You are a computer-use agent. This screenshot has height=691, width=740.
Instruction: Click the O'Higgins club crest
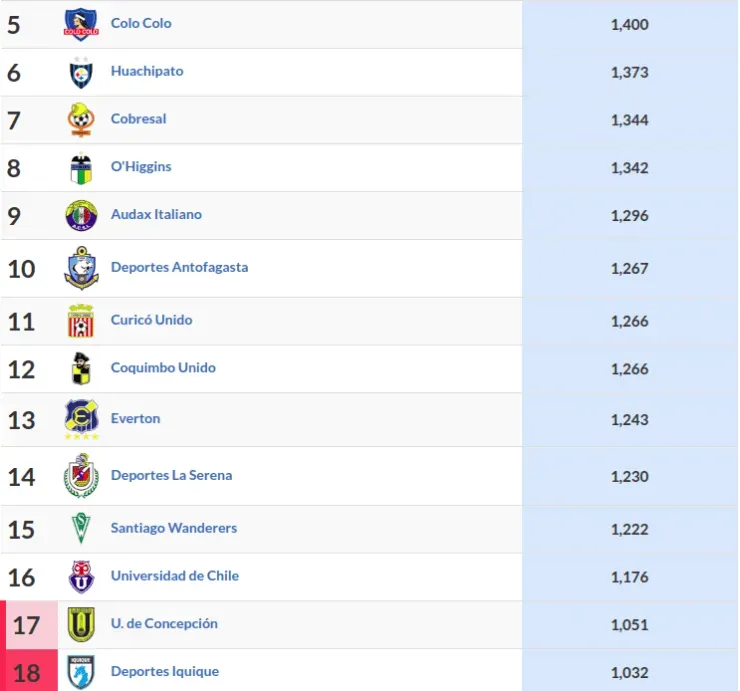80,168
